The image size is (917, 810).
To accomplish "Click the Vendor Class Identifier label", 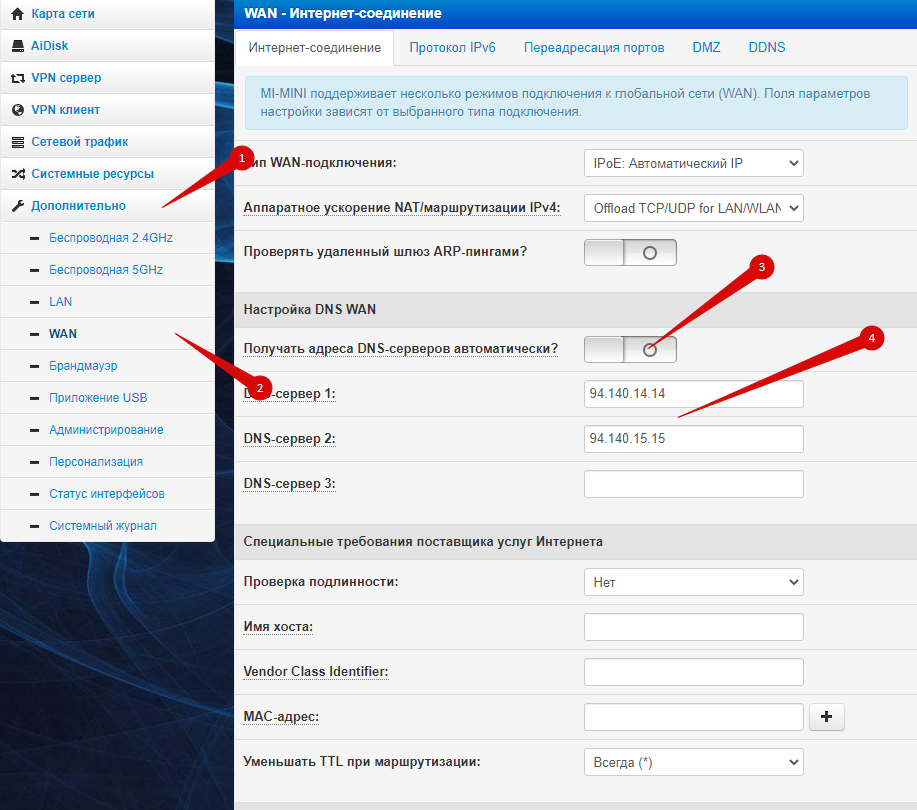I will coord(316,671).
